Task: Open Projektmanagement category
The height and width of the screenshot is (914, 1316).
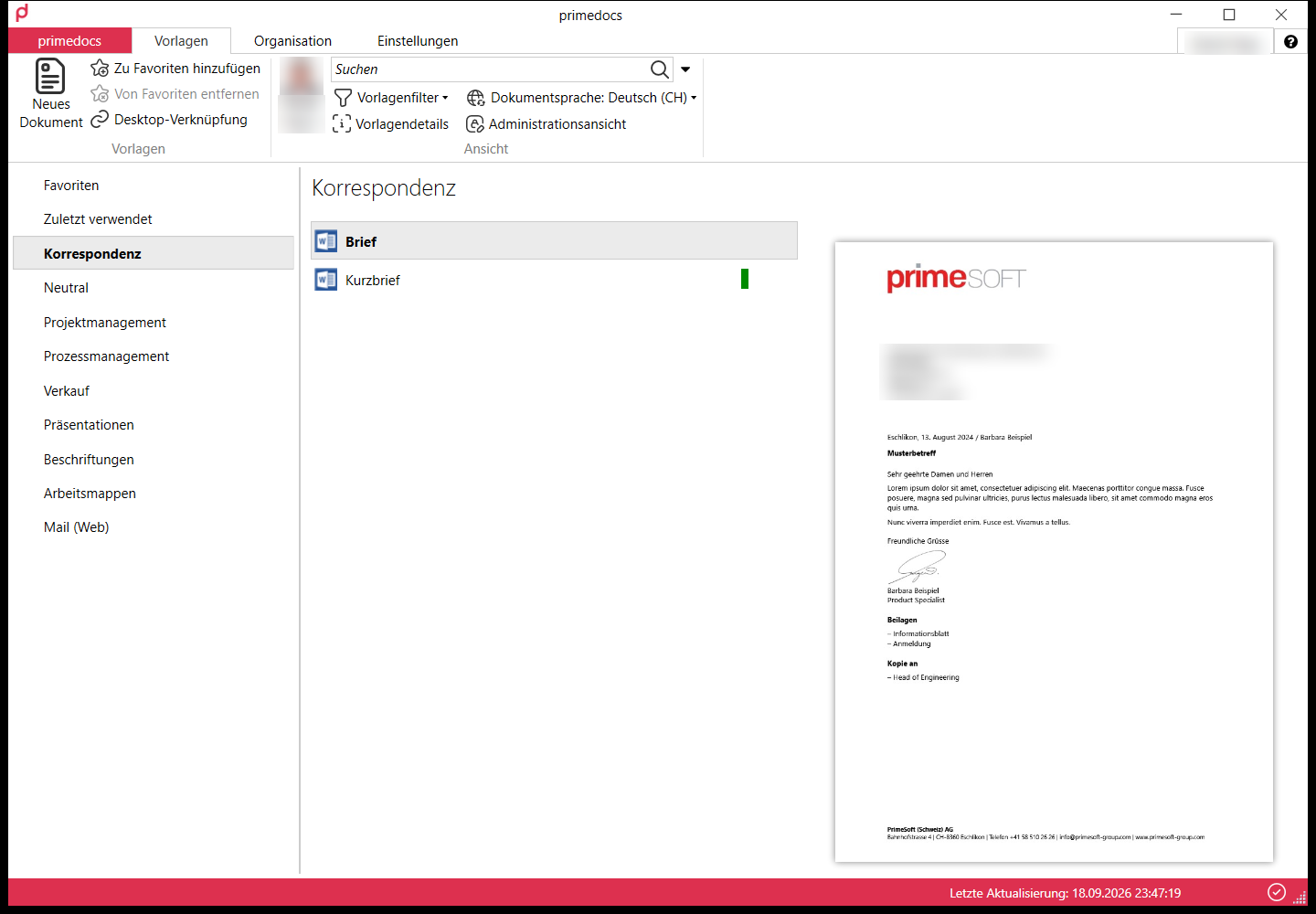Action: [x=154, y=323]
